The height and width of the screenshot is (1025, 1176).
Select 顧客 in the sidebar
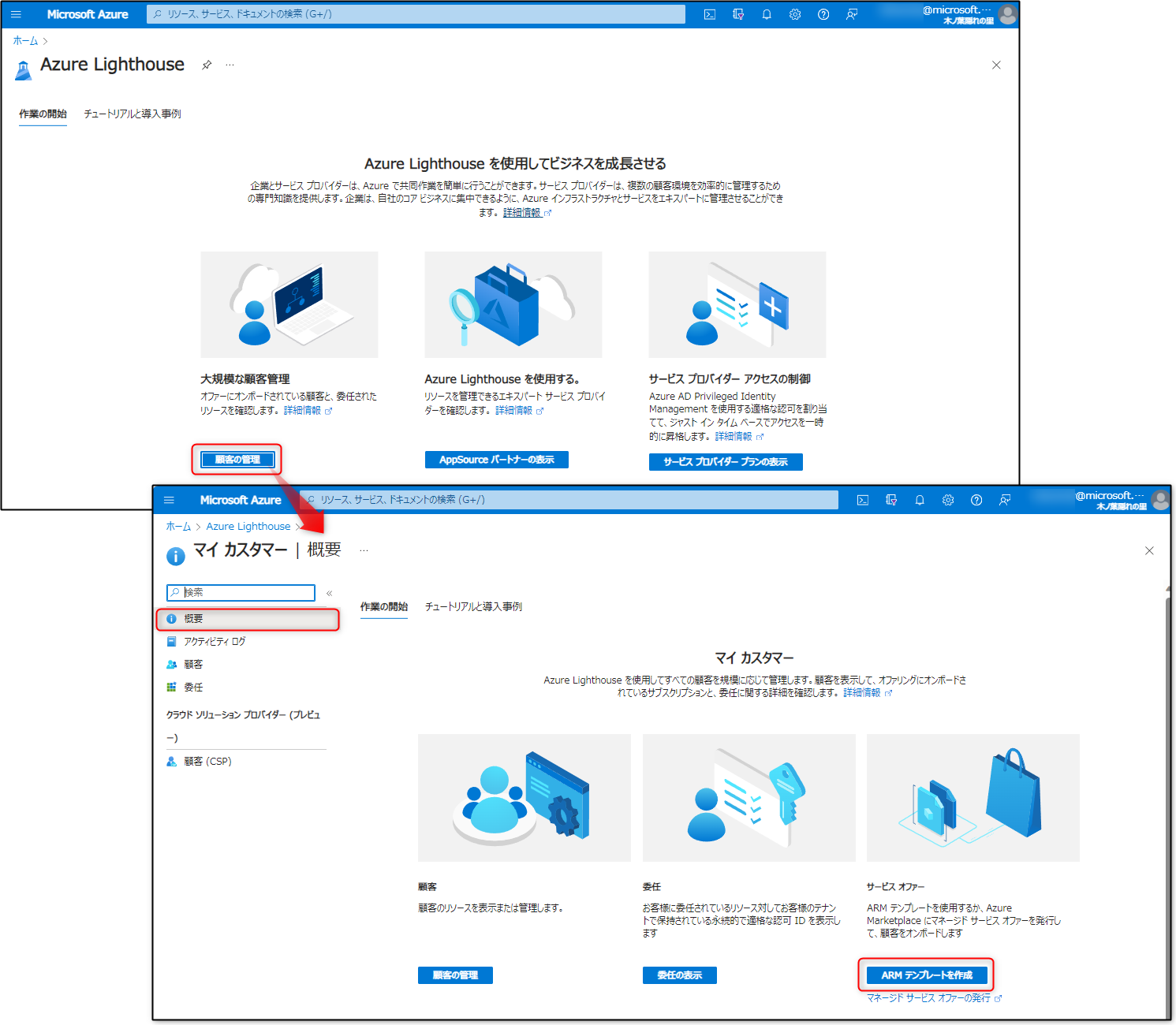(185, 665)
